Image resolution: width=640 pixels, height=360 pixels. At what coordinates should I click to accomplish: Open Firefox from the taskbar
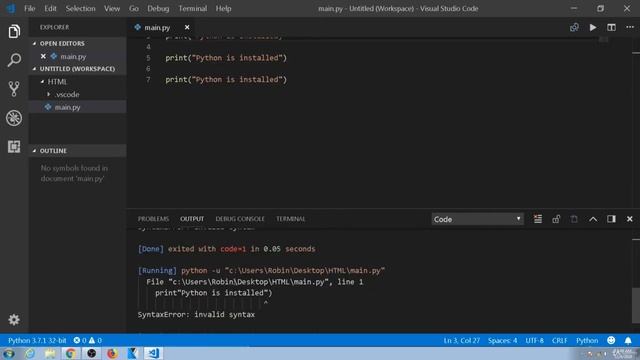click(112, 353)
